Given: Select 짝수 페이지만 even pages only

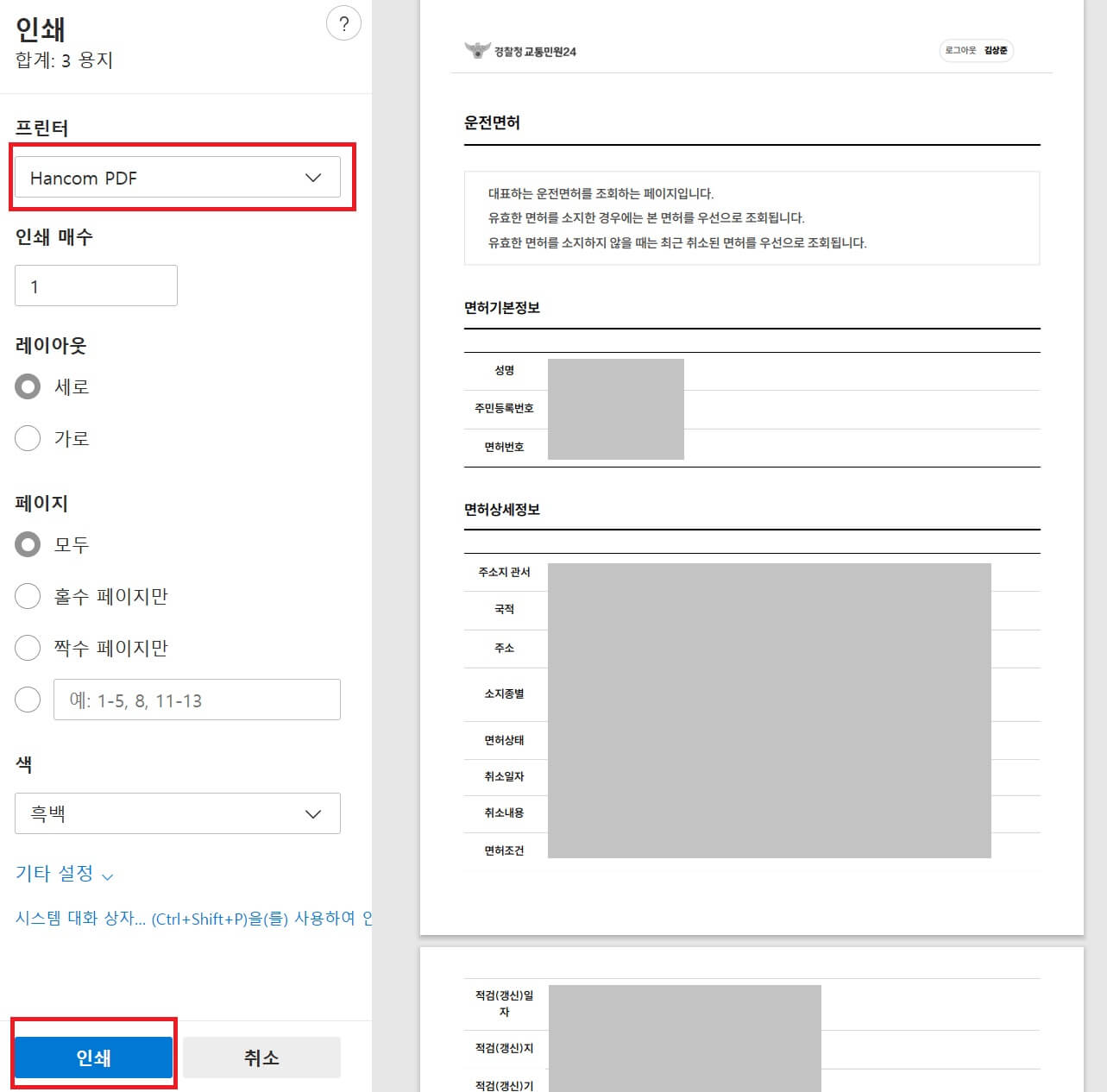Looking at the screenshot, I should pos(28,648).
